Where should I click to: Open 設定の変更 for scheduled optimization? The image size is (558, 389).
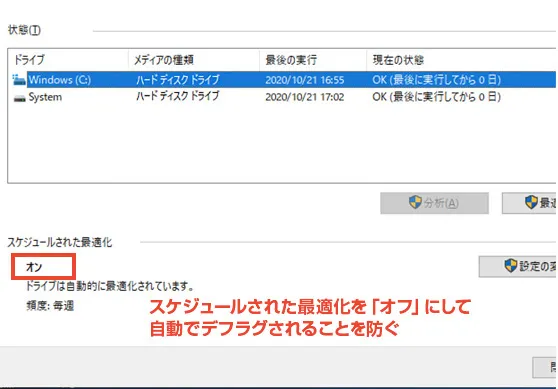[x=518, y=266]
